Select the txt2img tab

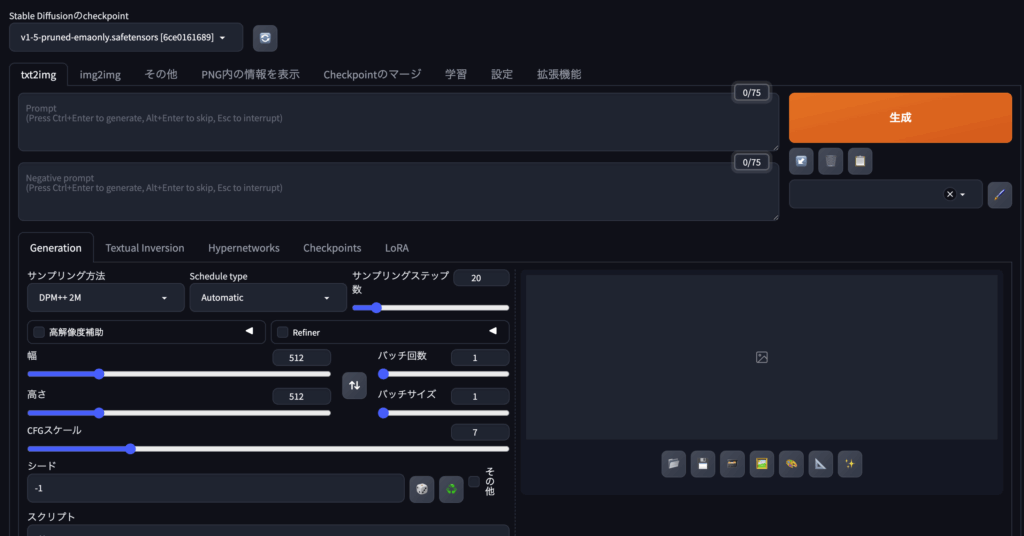click(39, 74)
